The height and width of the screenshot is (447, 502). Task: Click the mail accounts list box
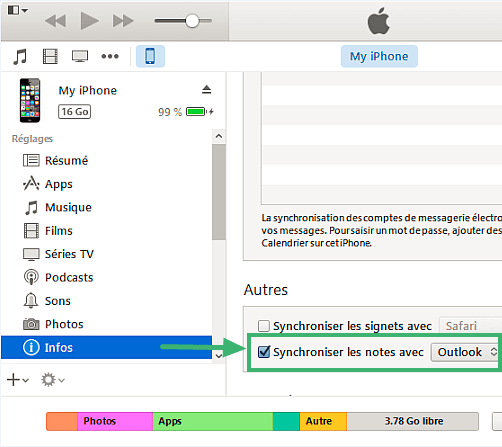382,138
